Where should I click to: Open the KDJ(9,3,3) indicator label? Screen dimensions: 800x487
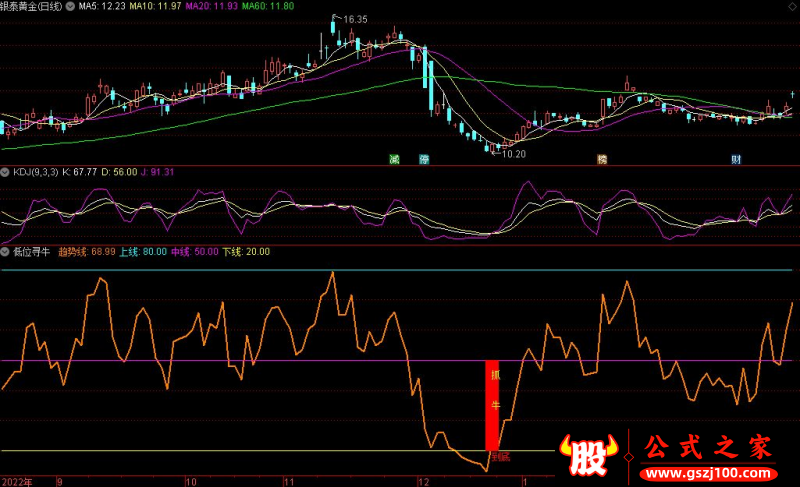36,172
